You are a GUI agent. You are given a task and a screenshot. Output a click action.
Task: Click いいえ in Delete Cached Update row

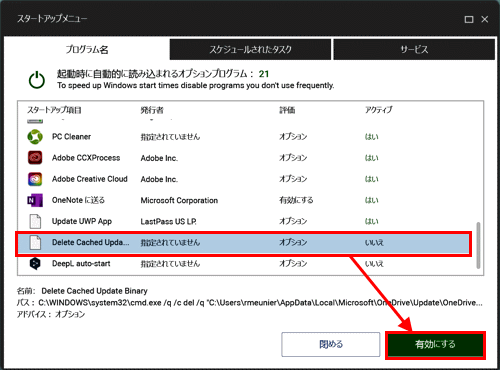tap(374, 242)
